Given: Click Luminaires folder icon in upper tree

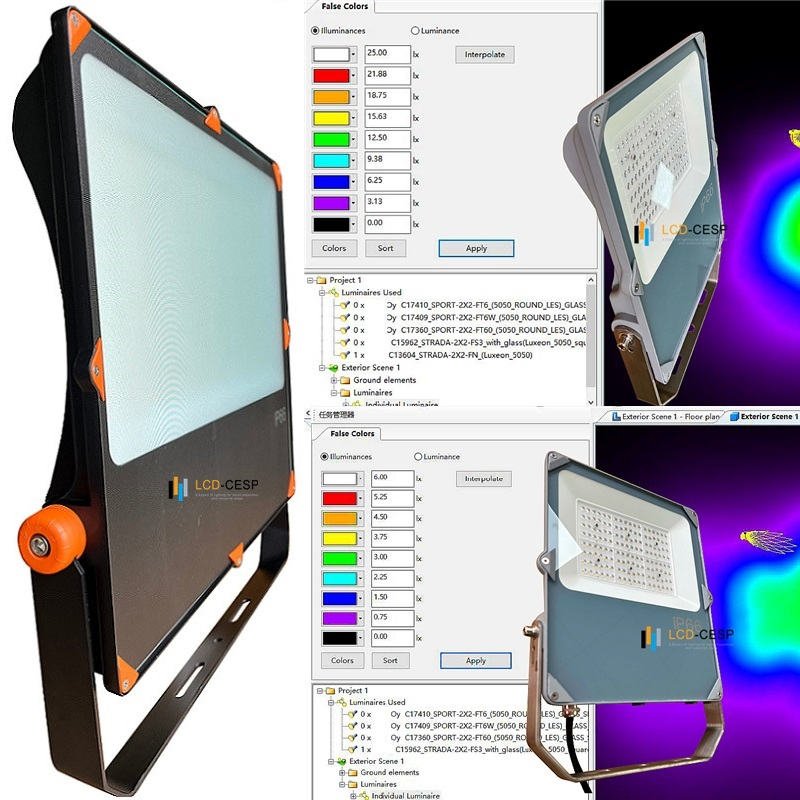Looking at the screenshot, I should point(344,393).
